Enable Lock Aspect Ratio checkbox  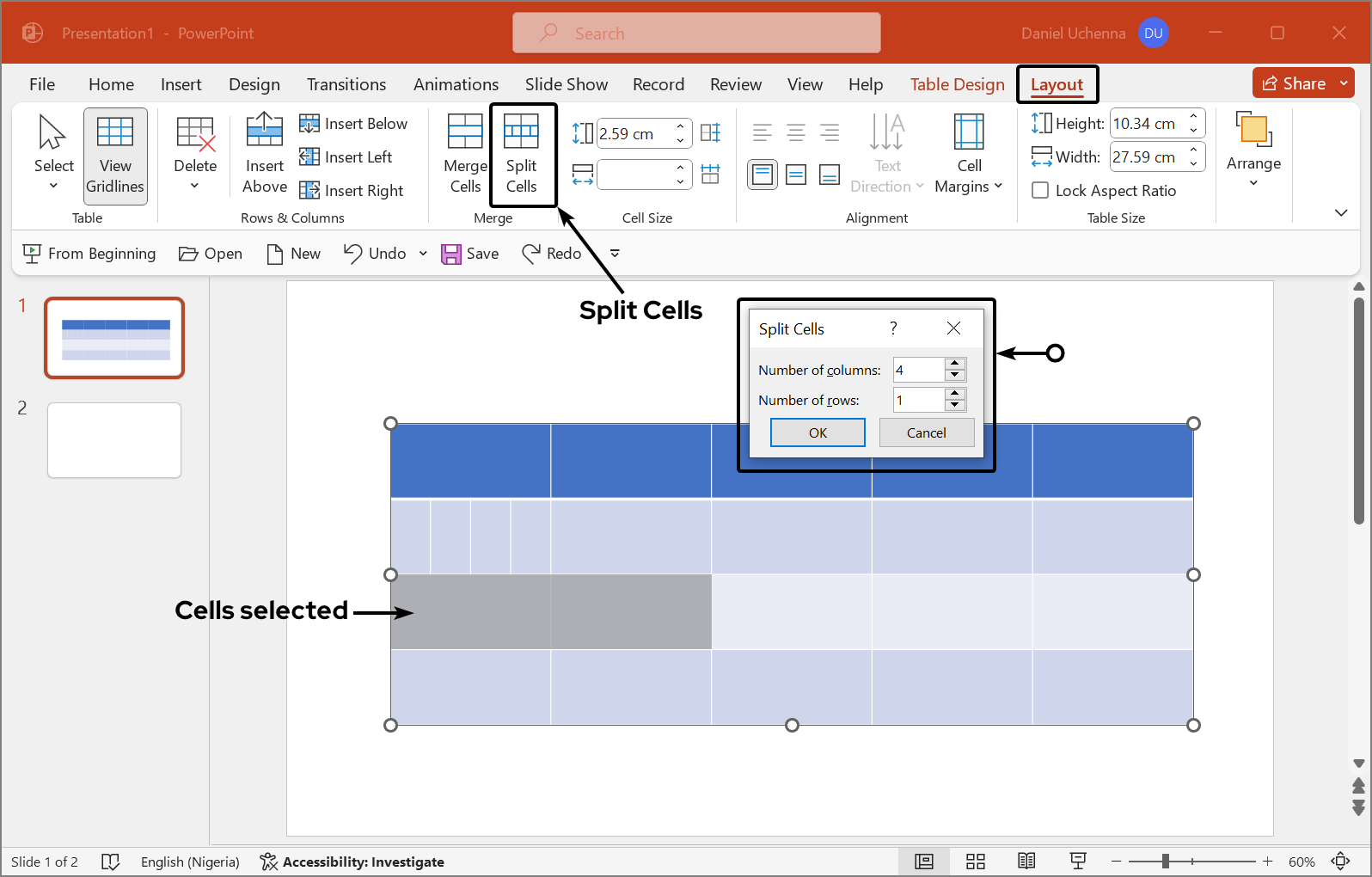click(x=1040, y=191)
